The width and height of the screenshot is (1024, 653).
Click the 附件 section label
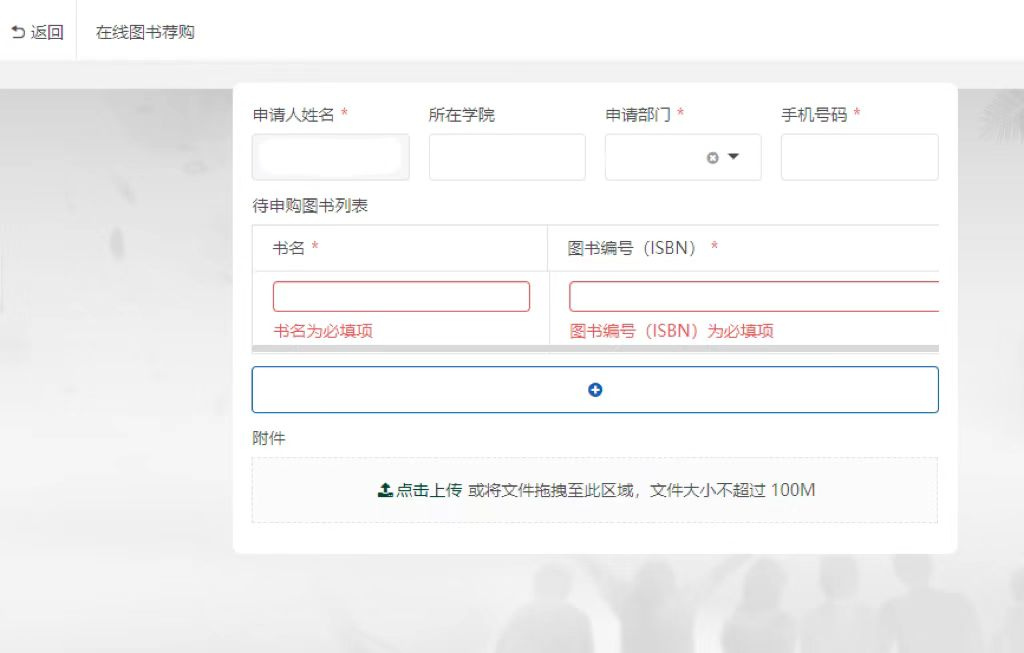point(268,438)
